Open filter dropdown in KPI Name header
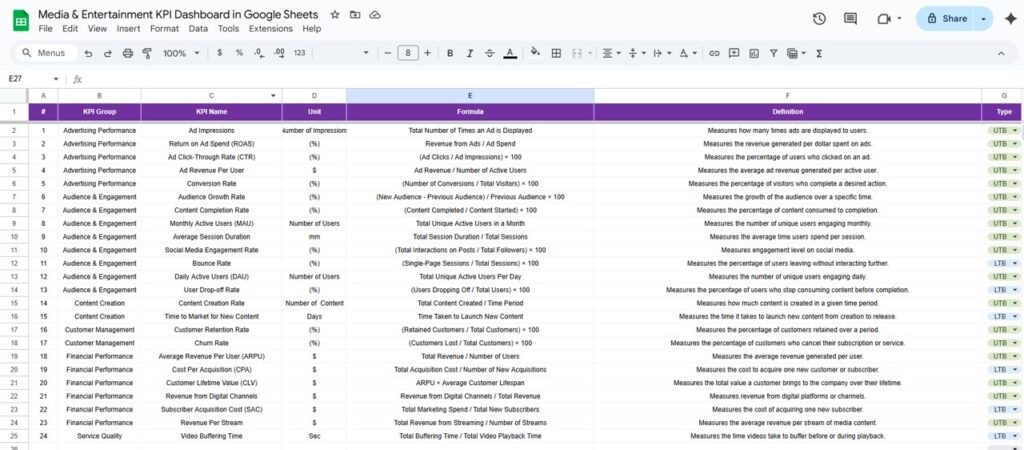The width and height of the screenshot is (1024, 450). pyautogui.click(x=273, y=96)
